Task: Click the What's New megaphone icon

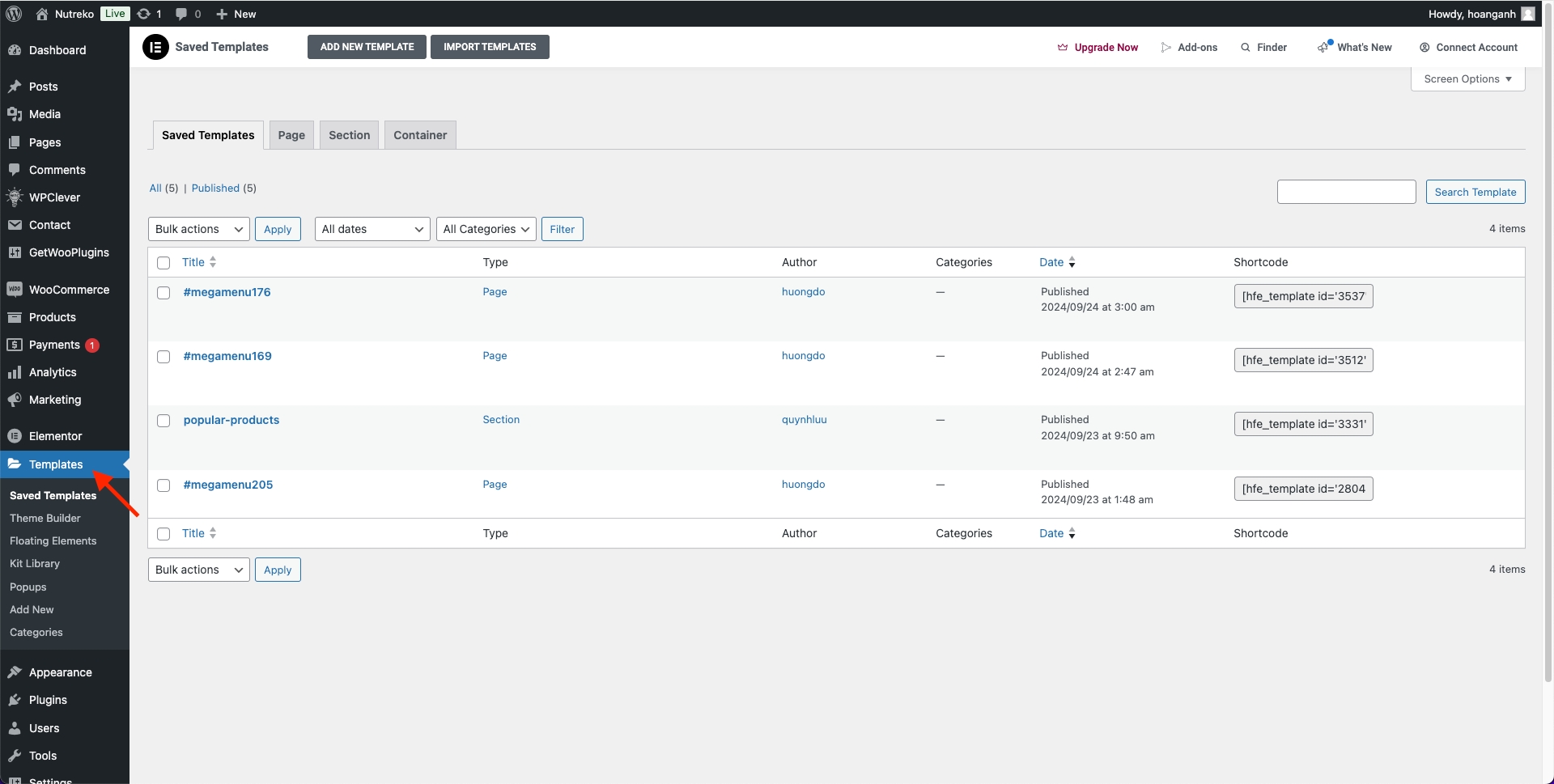Action: 1323,47
